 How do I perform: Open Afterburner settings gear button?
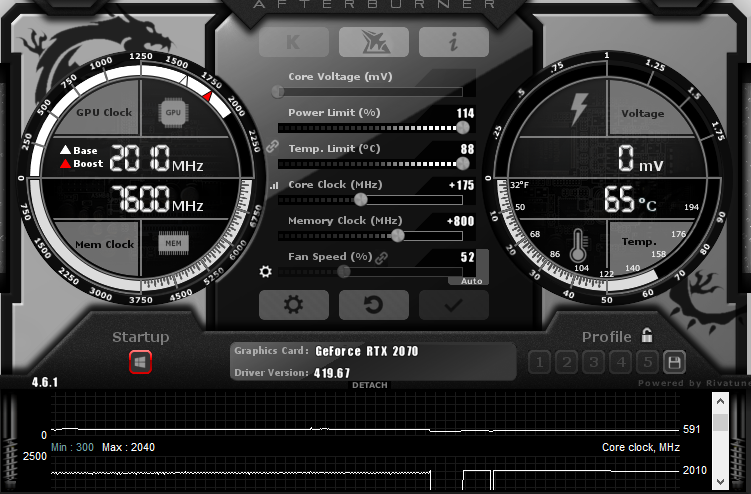pyautogui.click(x=294, y=305)
